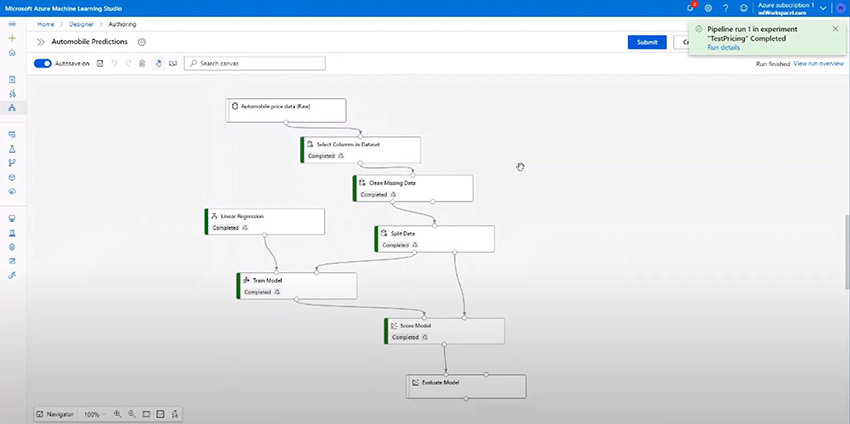Select the Split Data node

[434, 239]
